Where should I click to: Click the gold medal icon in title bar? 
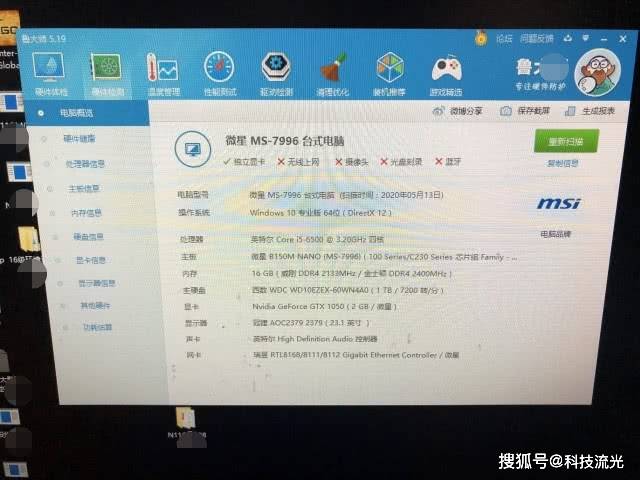pyautogui.click(x=481, y=39)
